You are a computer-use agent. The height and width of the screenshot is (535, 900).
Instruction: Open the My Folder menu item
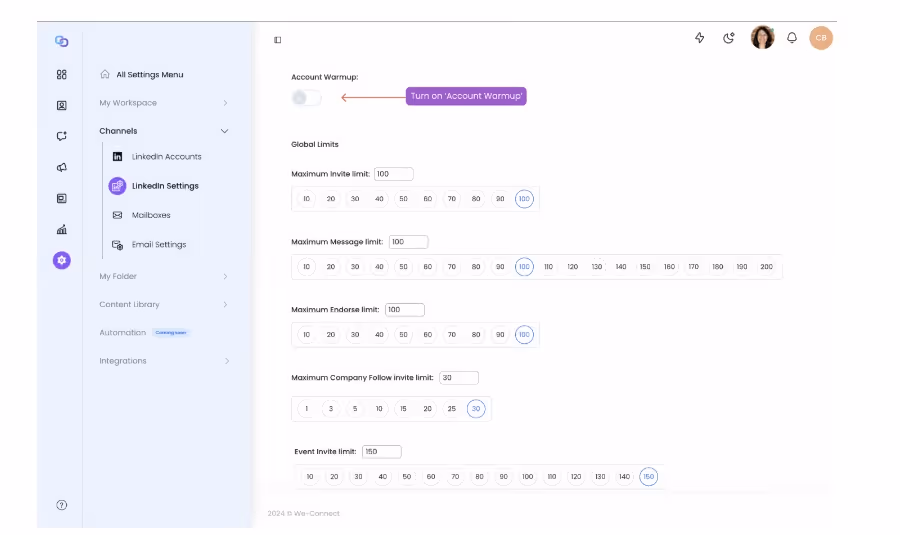pyautogui.click(x=118, y=276)
